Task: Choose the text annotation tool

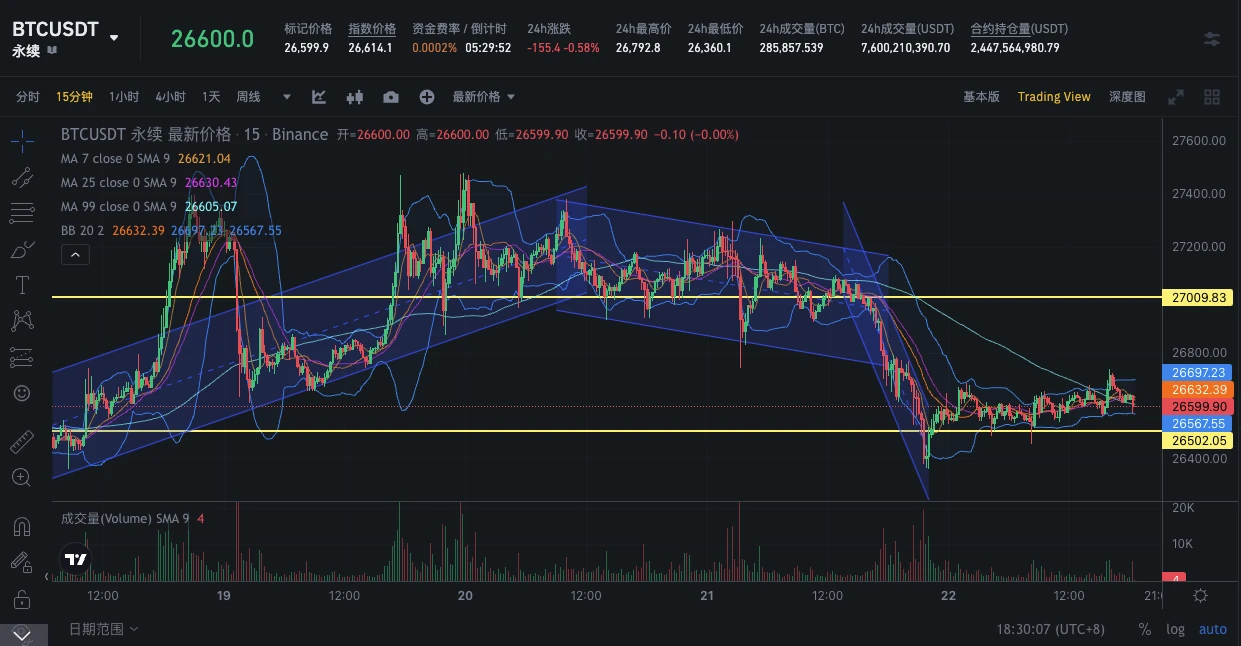Action: pyautogui.click(x=22, y=285)
